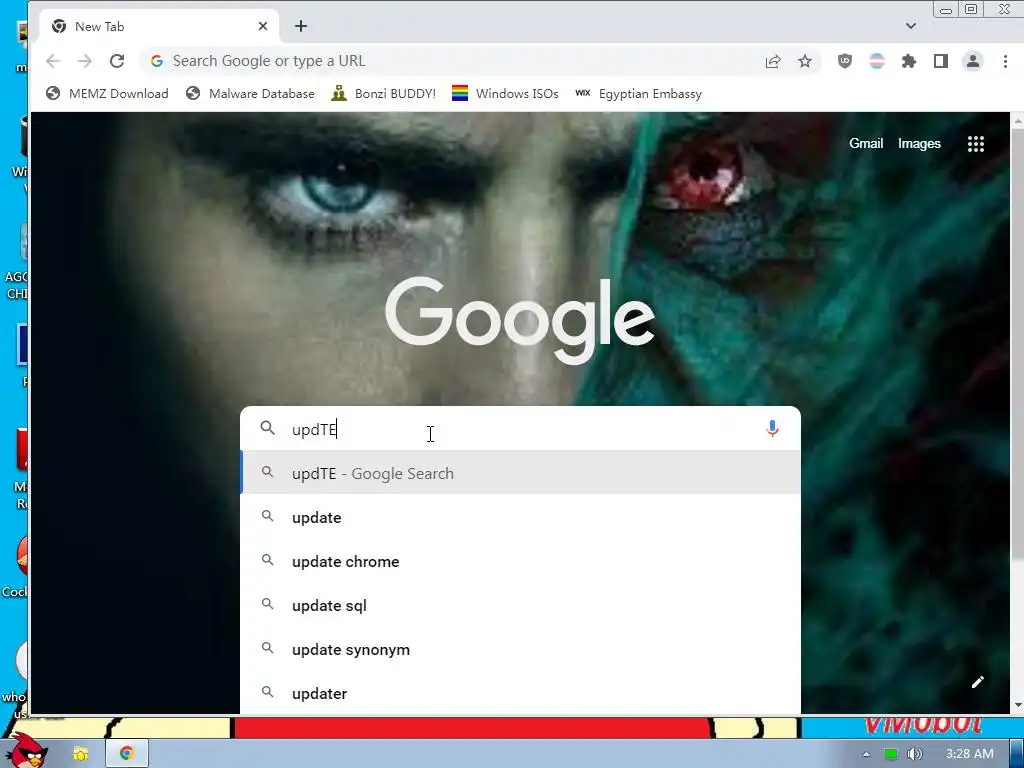Click the back navigation arrow
This screenshot has height=768, width=1024.
(53, 61)
